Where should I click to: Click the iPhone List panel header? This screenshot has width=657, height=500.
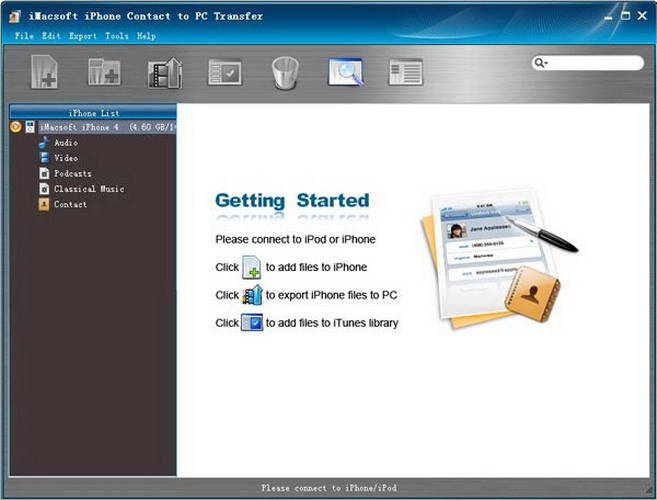point(93,112)
